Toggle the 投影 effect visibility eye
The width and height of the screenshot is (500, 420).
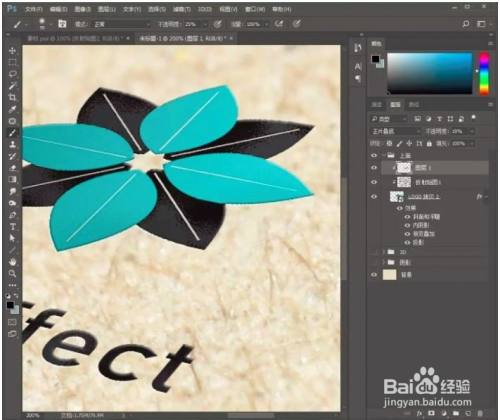point(407,242)
